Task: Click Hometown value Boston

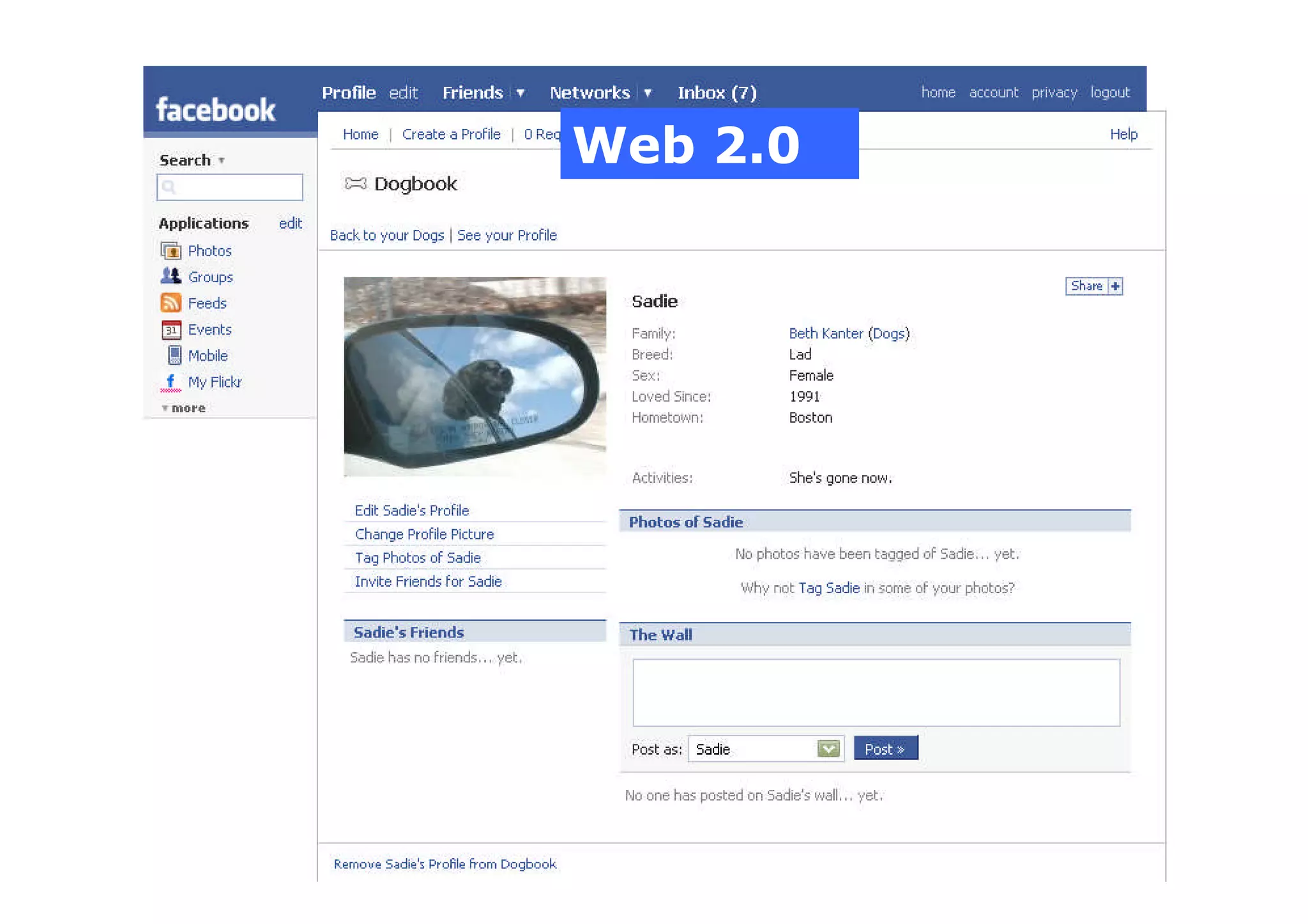Action: [x=810, y=418]
